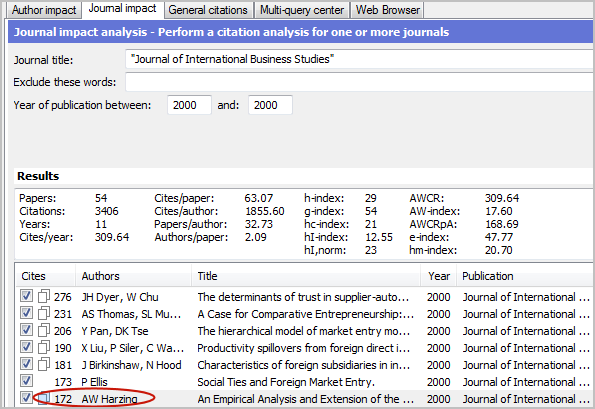The width and height of the screenshot is (595, 409).
Task: Click author name 'P Ellis'
Action: (x=94, y=382)
